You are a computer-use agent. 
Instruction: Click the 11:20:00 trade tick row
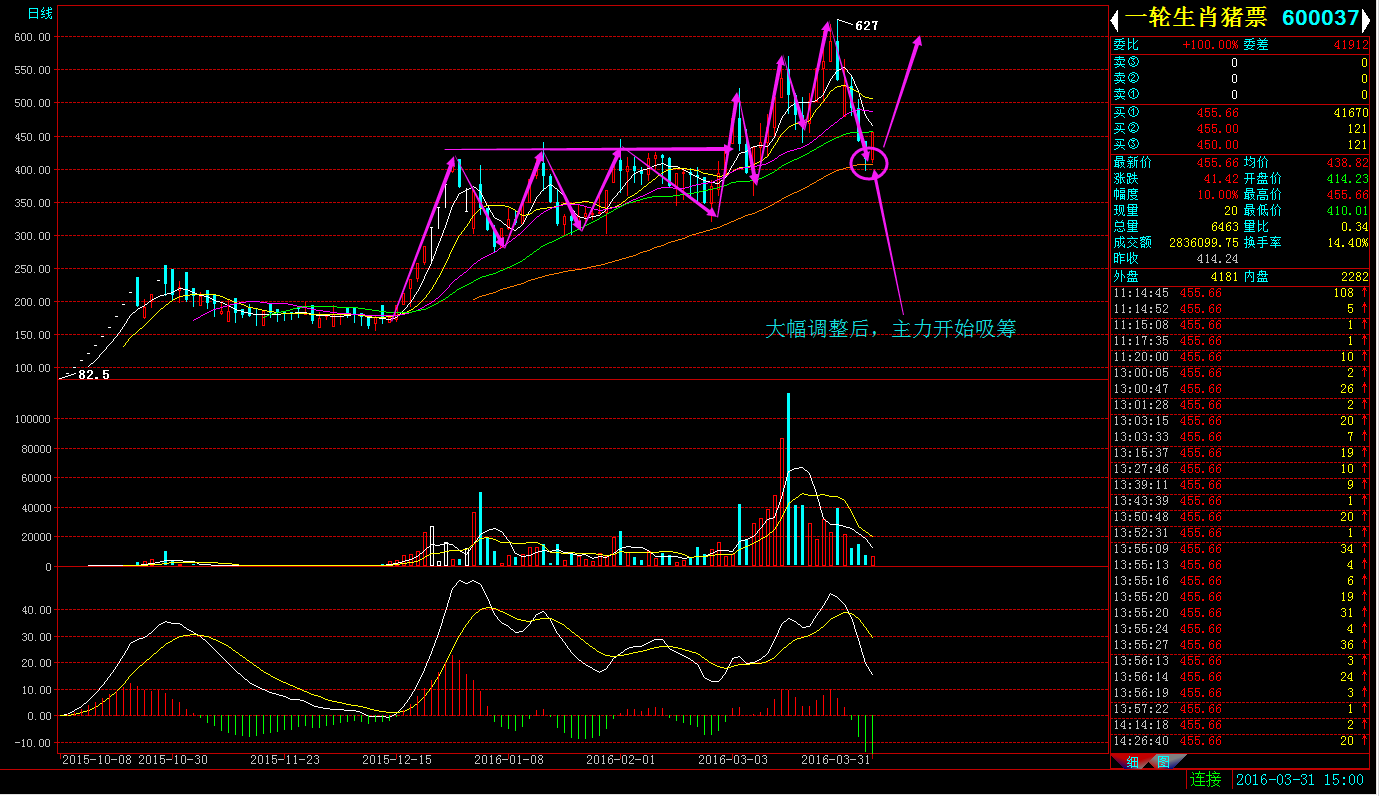(x=1240, y=357)
